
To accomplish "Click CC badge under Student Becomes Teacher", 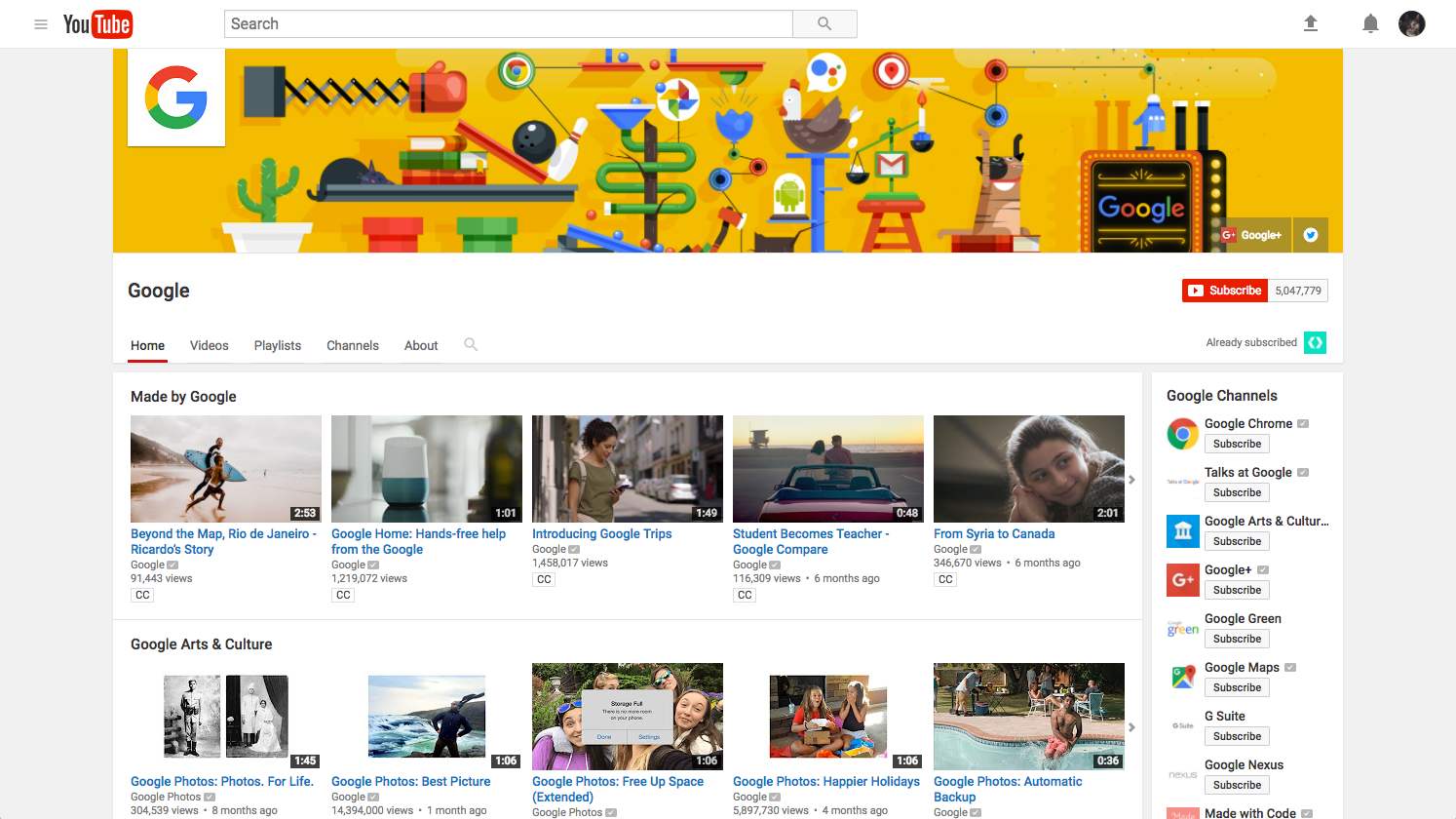I will pos(745,595).
